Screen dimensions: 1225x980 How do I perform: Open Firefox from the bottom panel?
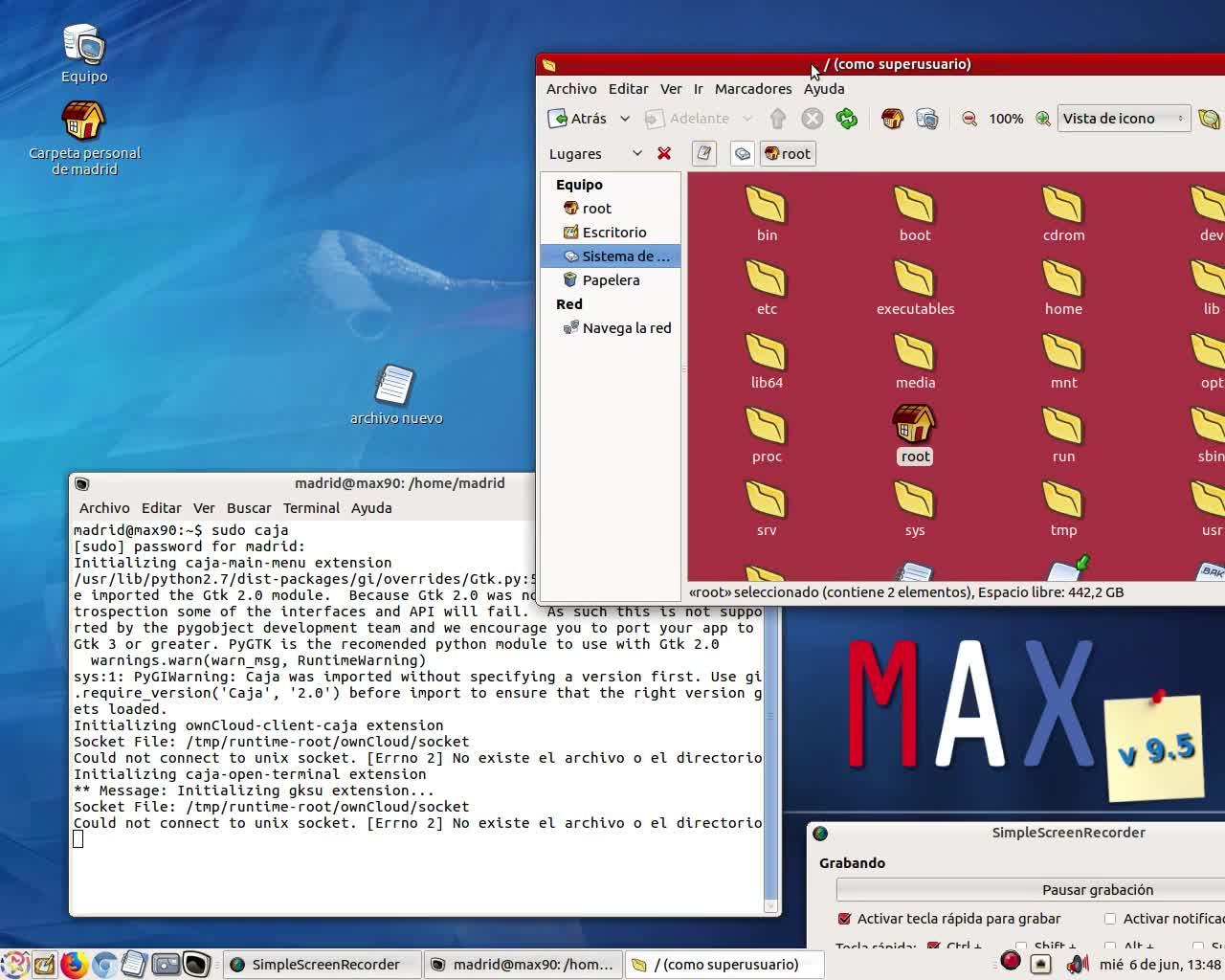(x=74, y=964)
